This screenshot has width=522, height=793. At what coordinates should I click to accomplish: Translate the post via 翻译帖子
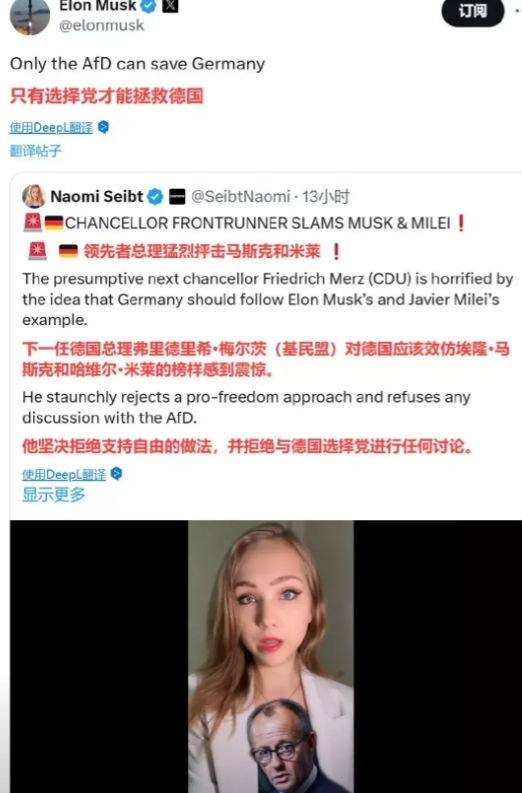point(35,150)
